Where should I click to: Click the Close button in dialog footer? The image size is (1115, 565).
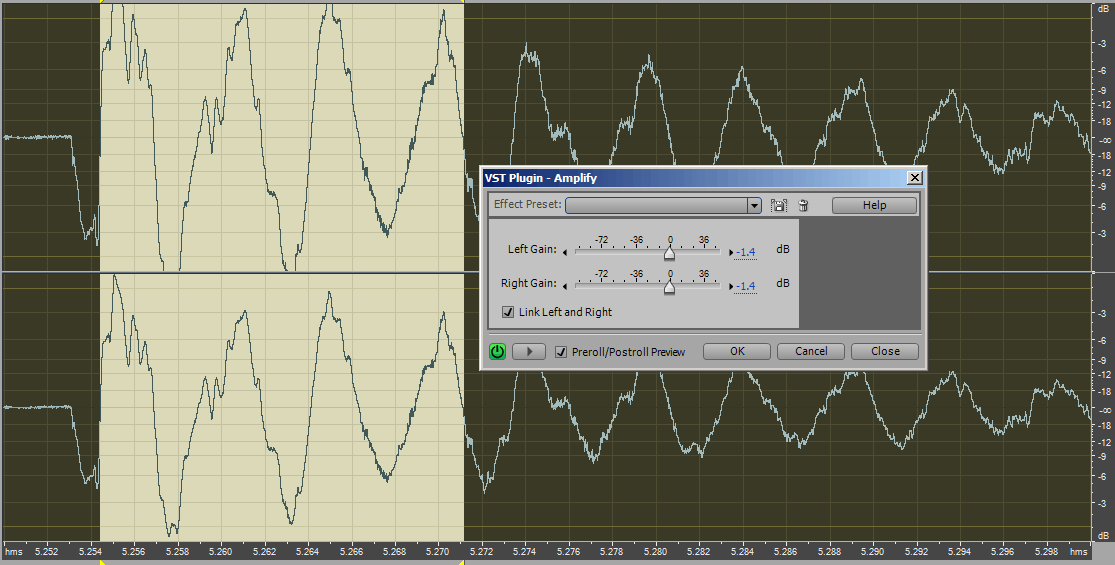[885, 351]
